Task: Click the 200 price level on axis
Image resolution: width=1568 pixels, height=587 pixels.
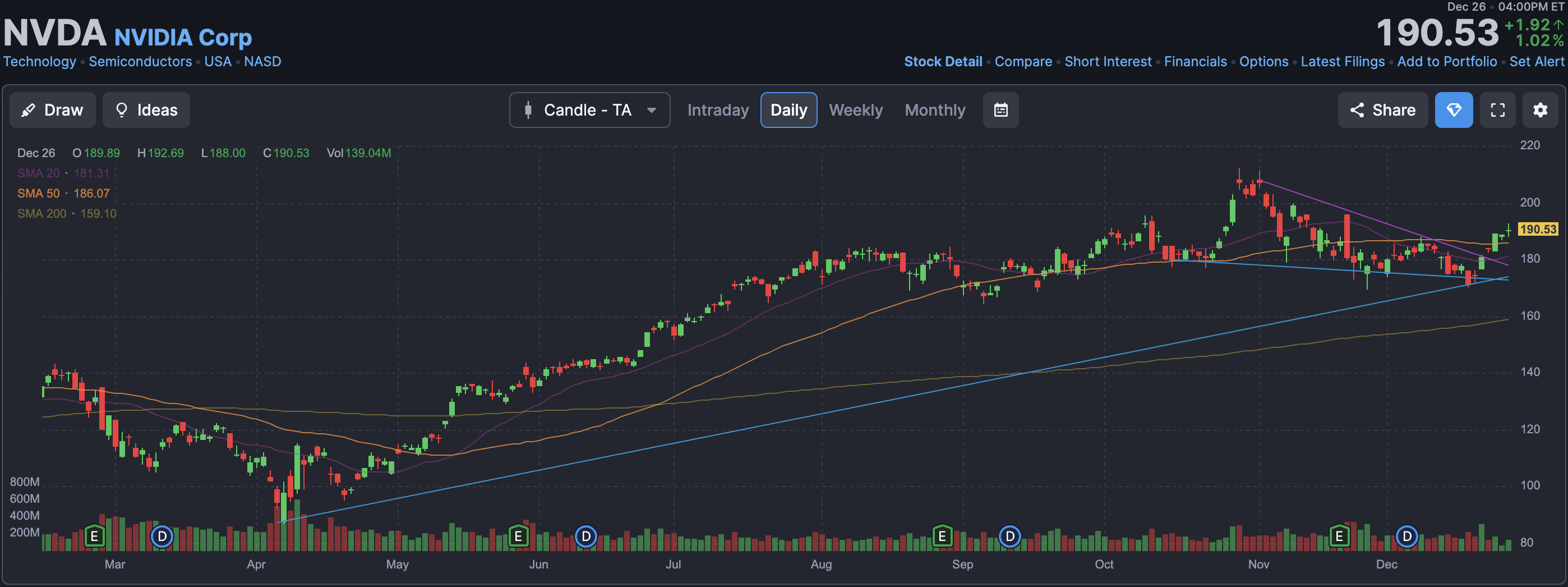Action: point(1530,202)
